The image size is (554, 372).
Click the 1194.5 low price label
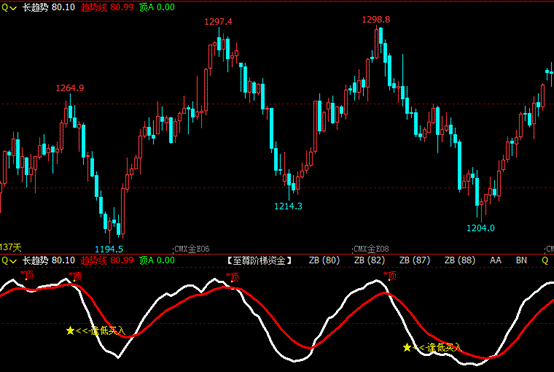pos(109,249)
